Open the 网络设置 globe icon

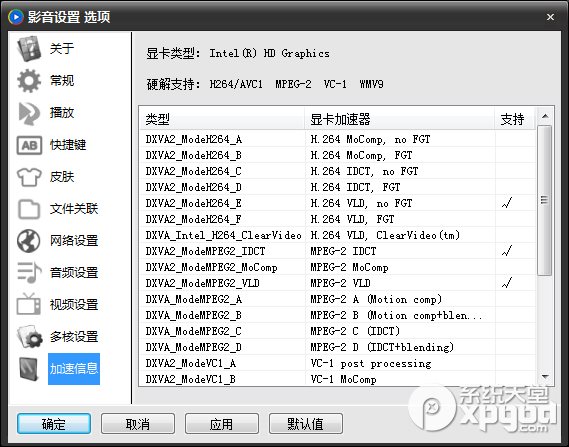(29, 241)
